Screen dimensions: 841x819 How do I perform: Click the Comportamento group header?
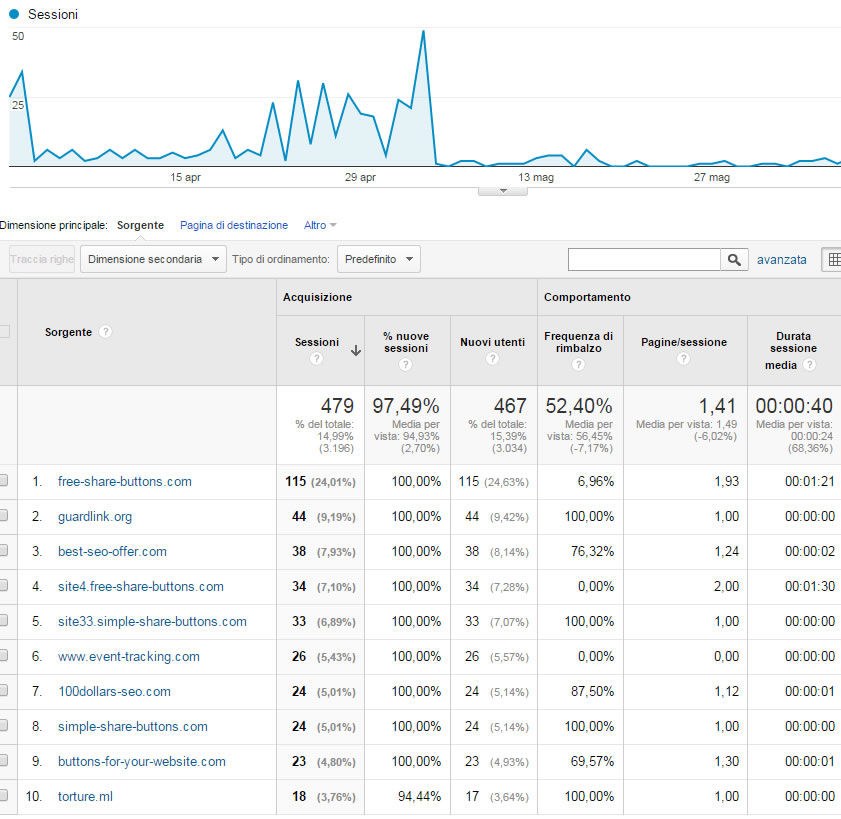(587, 297)
